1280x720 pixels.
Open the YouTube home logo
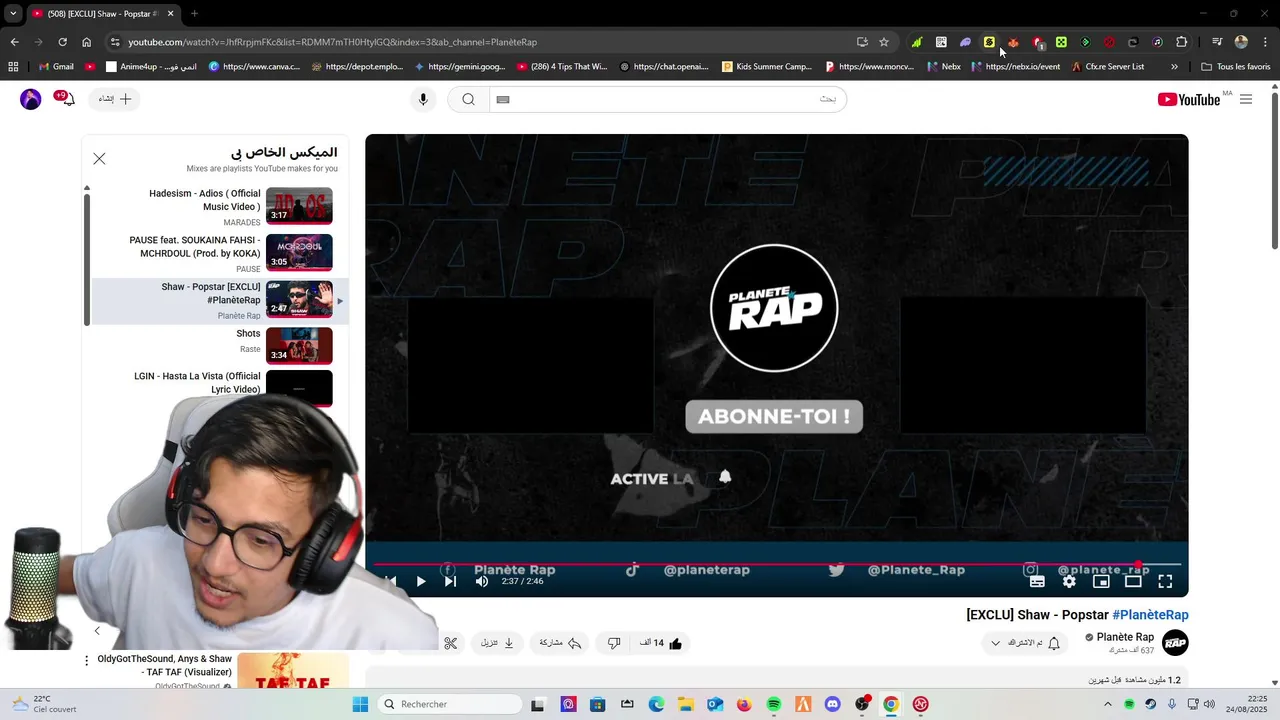point(1189,99)
